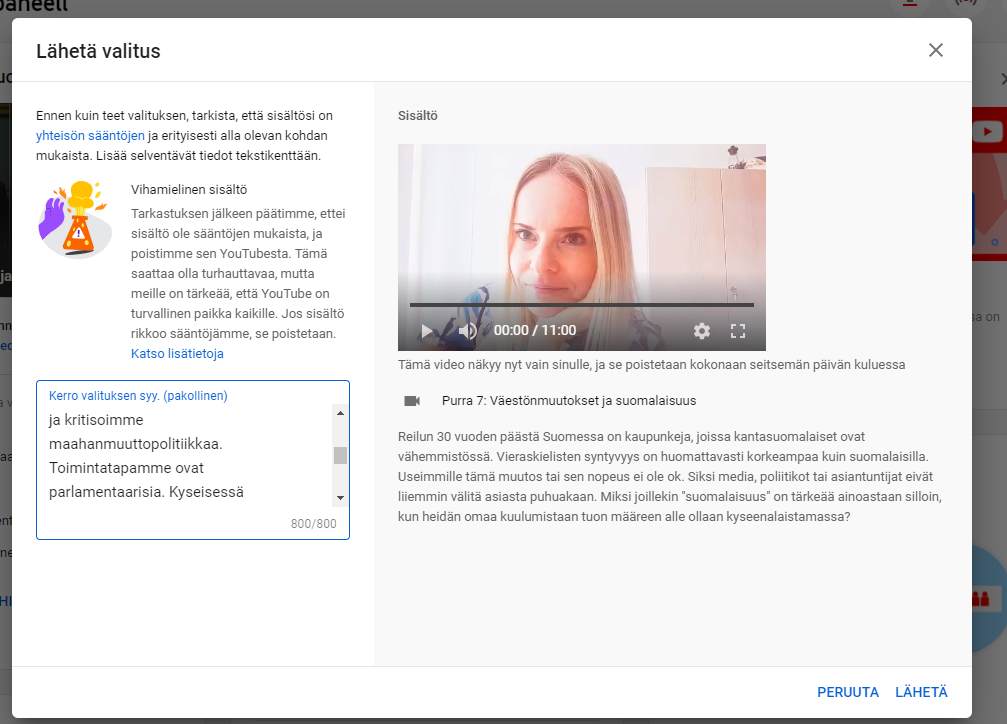Play the video preview
The image size is (1007, 724).
[427, 331]
